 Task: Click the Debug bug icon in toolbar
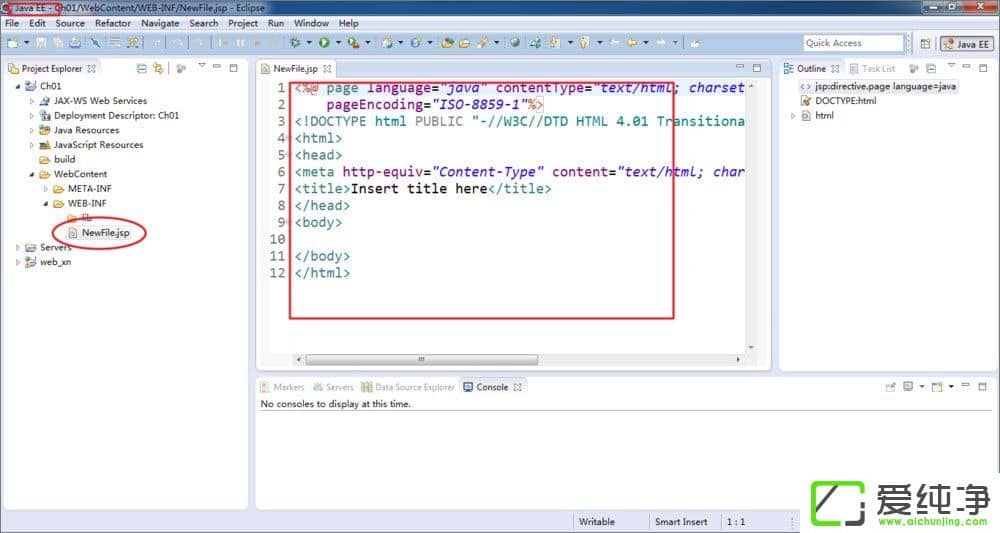[x=295, y=43]
